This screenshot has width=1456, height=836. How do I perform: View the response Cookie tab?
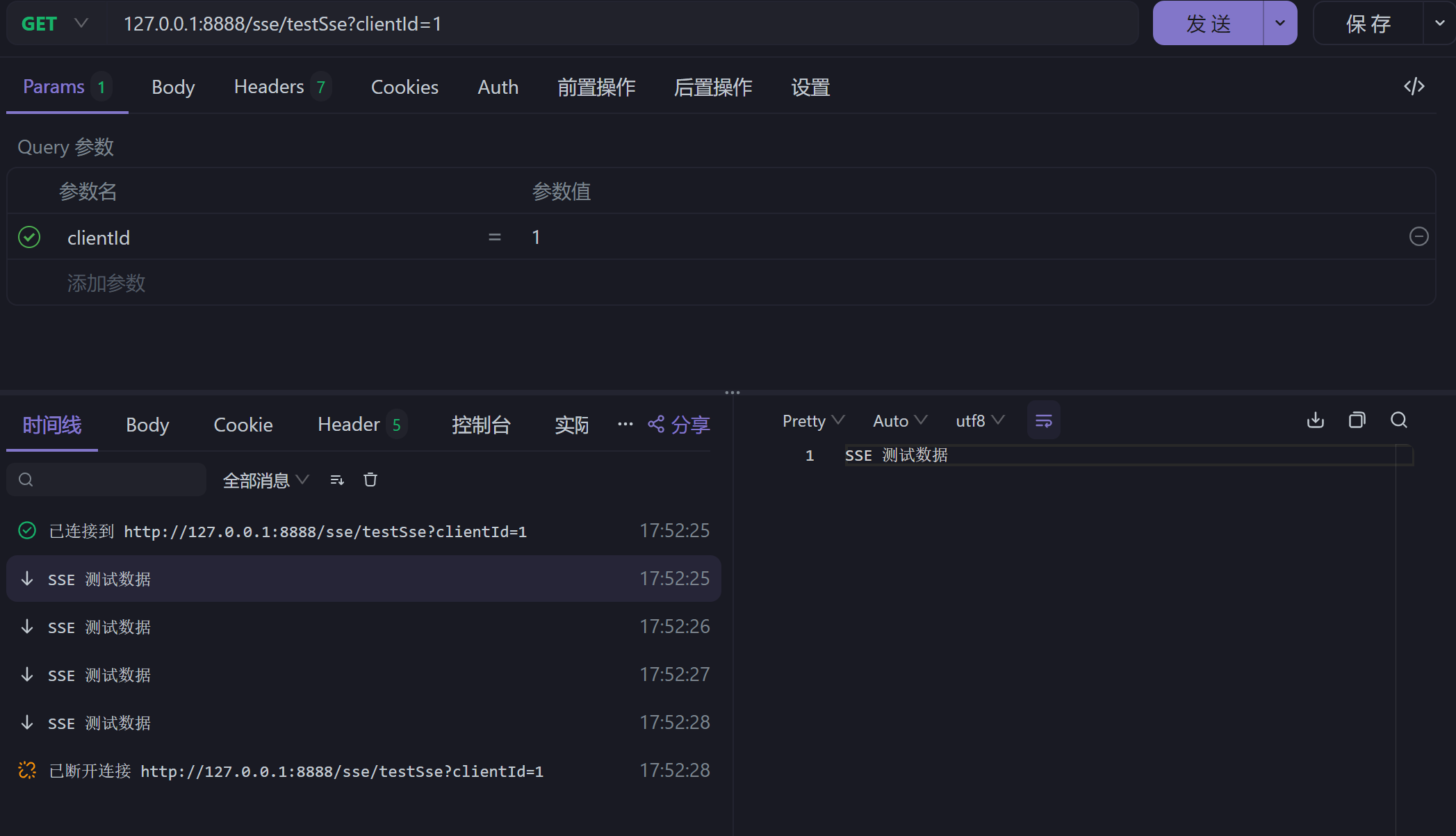tap(243, 425)
